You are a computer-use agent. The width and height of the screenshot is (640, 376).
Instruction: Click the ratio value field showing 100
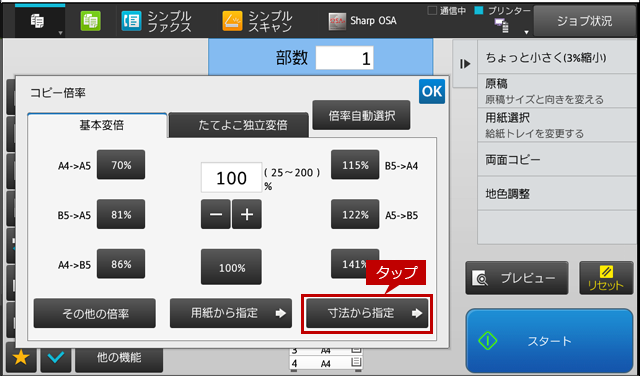231,178
